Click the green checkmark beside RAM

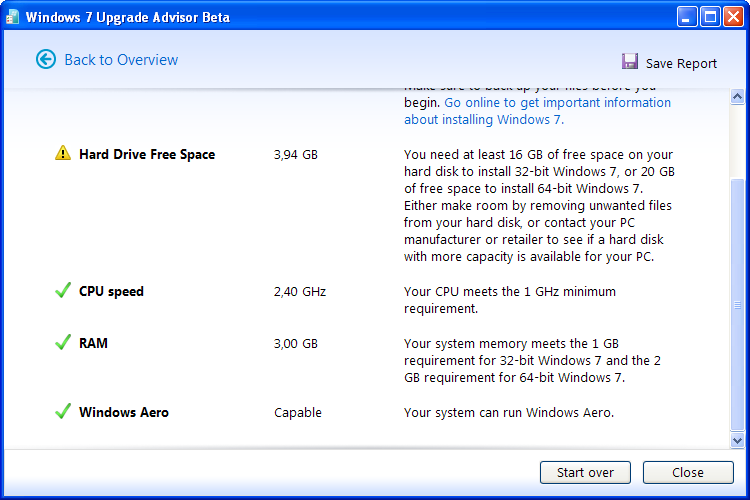pos(63,342)
